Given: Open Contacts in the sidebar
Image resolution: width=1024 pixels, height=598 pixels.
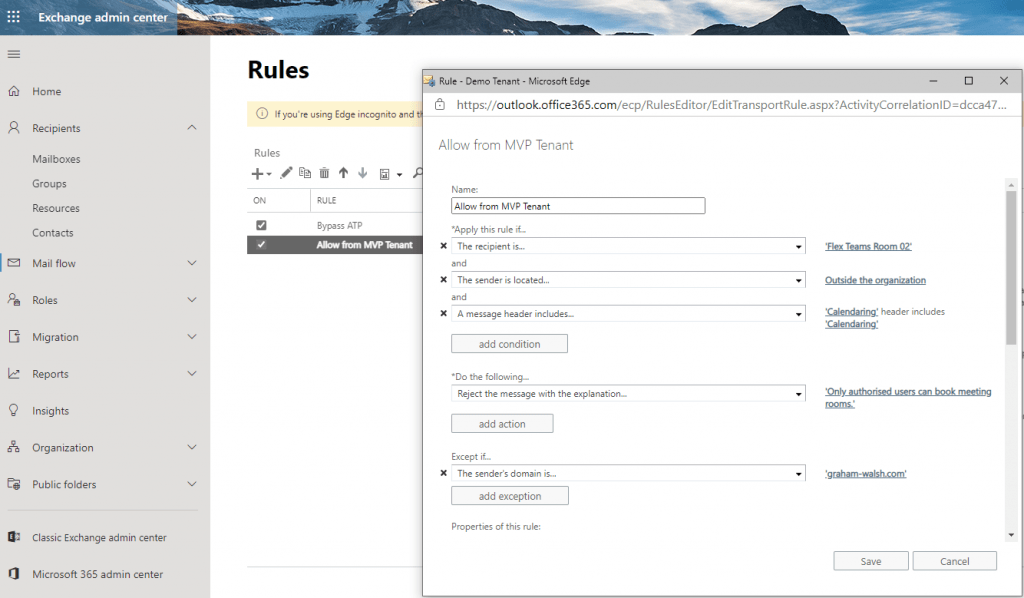Looking at the screenshot, I should pos(53,232).
